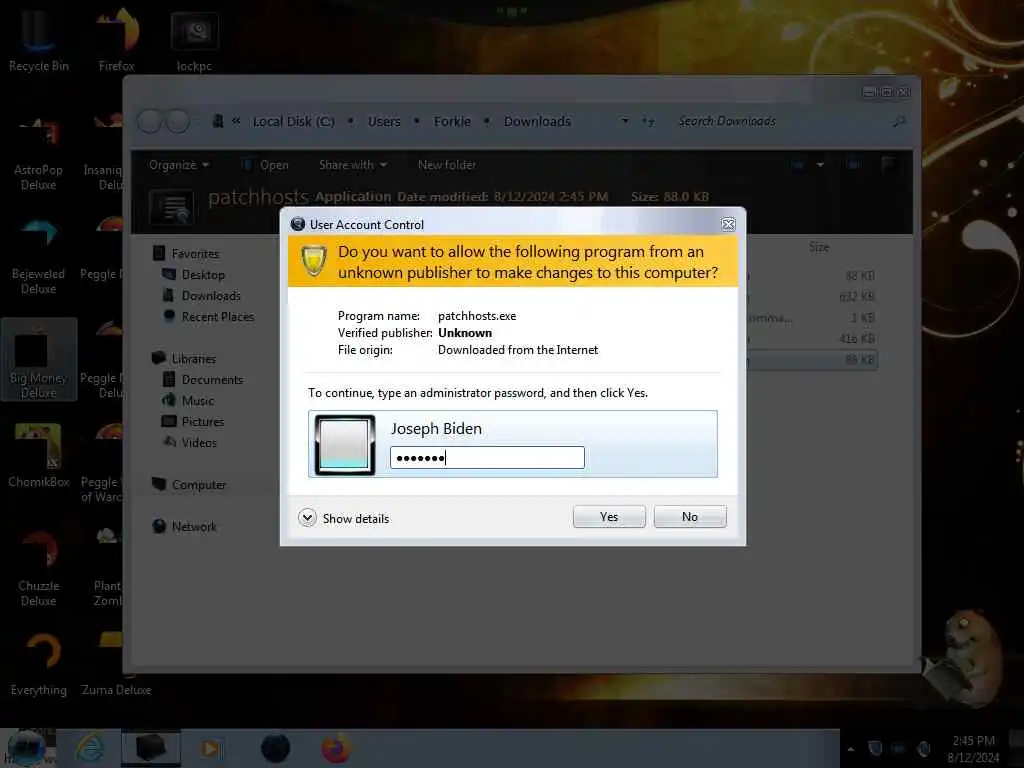Open Firefox from the taskbar
Image resolution: width=1024 pixels, height=768 pixels.
[336, 748]
